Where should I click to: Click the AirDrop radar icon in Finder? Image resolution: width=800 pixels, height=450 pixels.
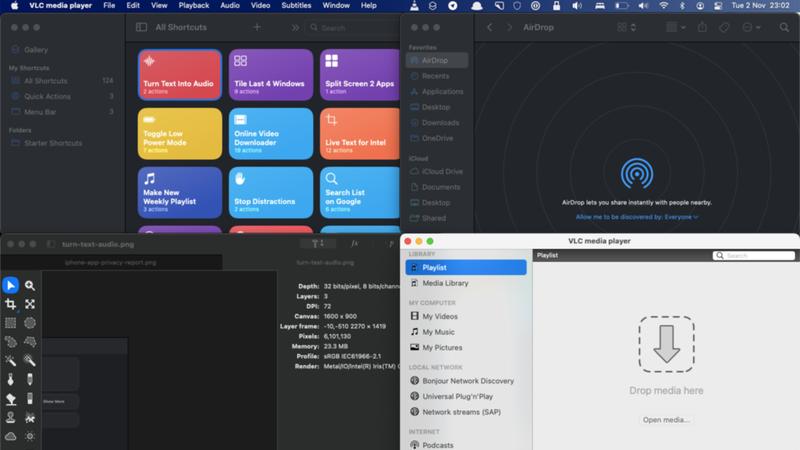(637, 173)
